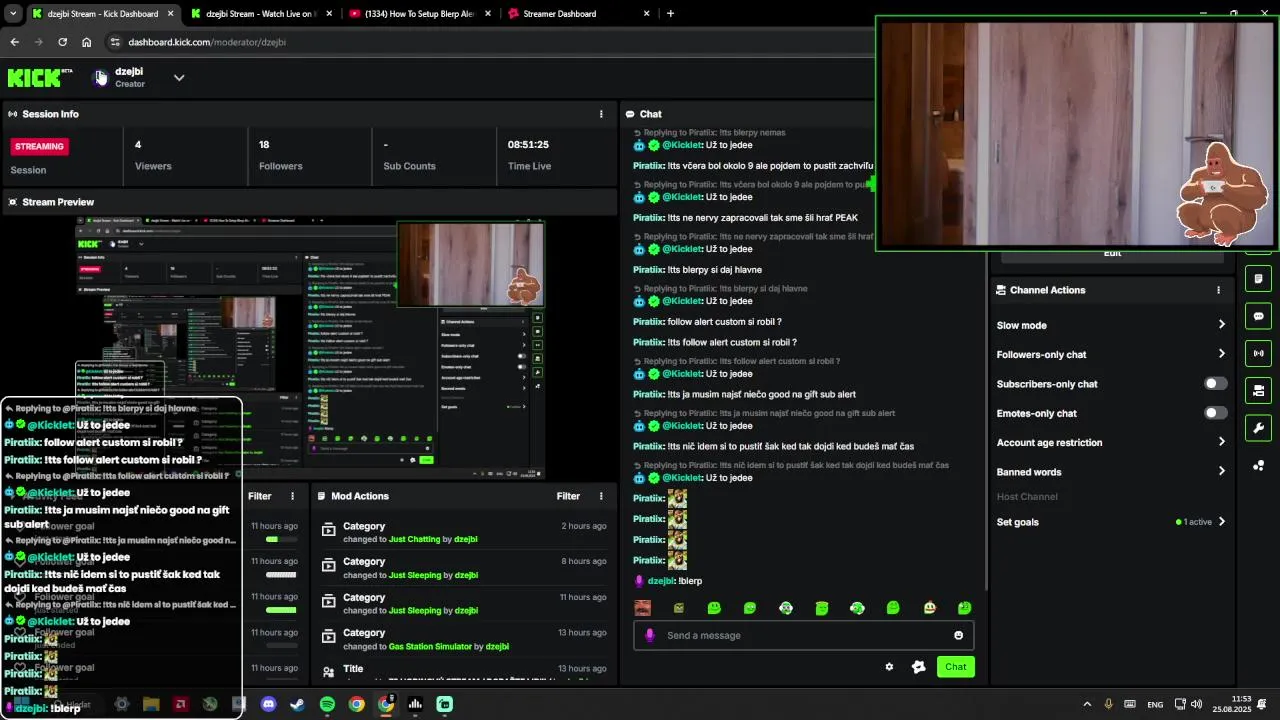Open the speech bubble chat sidebar icon
The height and width of the screenshot is (720, 1280).
pyautogui.click(x=1258, y=316)
